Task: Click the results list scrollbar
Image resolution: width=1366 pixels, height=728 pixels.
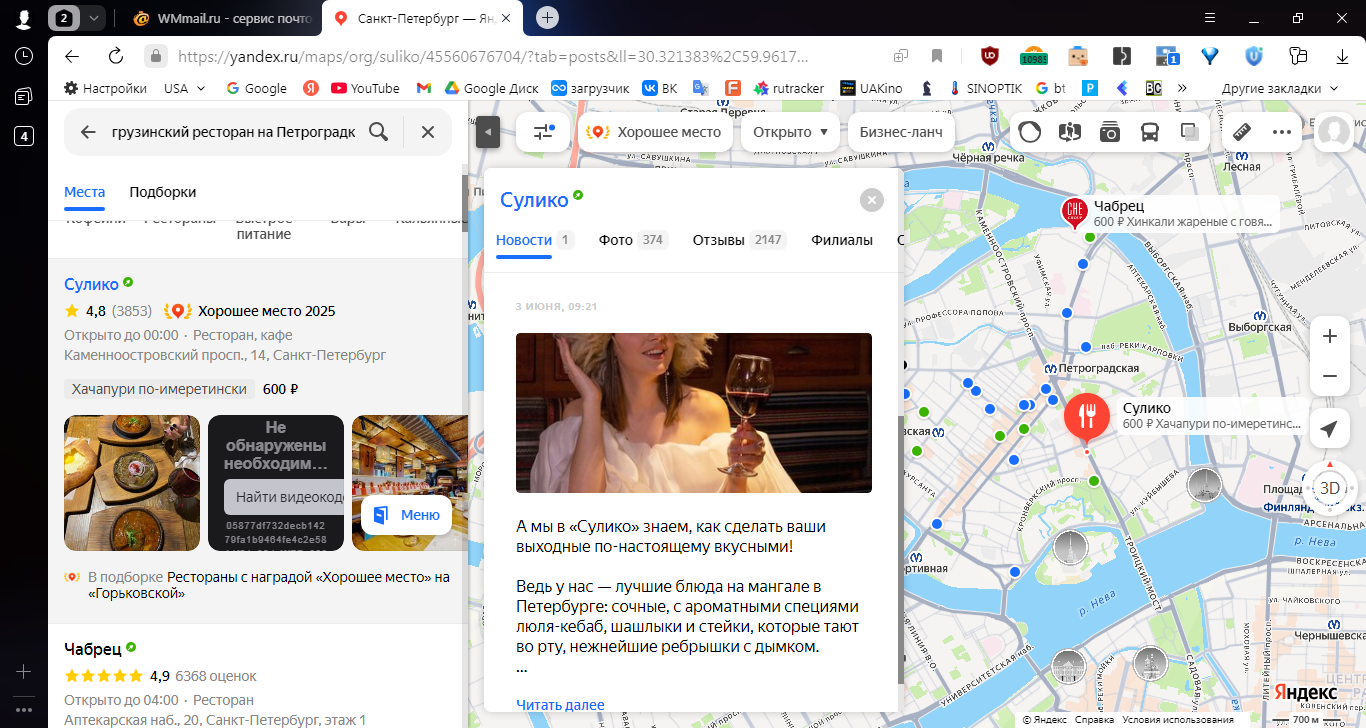Action: [x=464, y=204]
